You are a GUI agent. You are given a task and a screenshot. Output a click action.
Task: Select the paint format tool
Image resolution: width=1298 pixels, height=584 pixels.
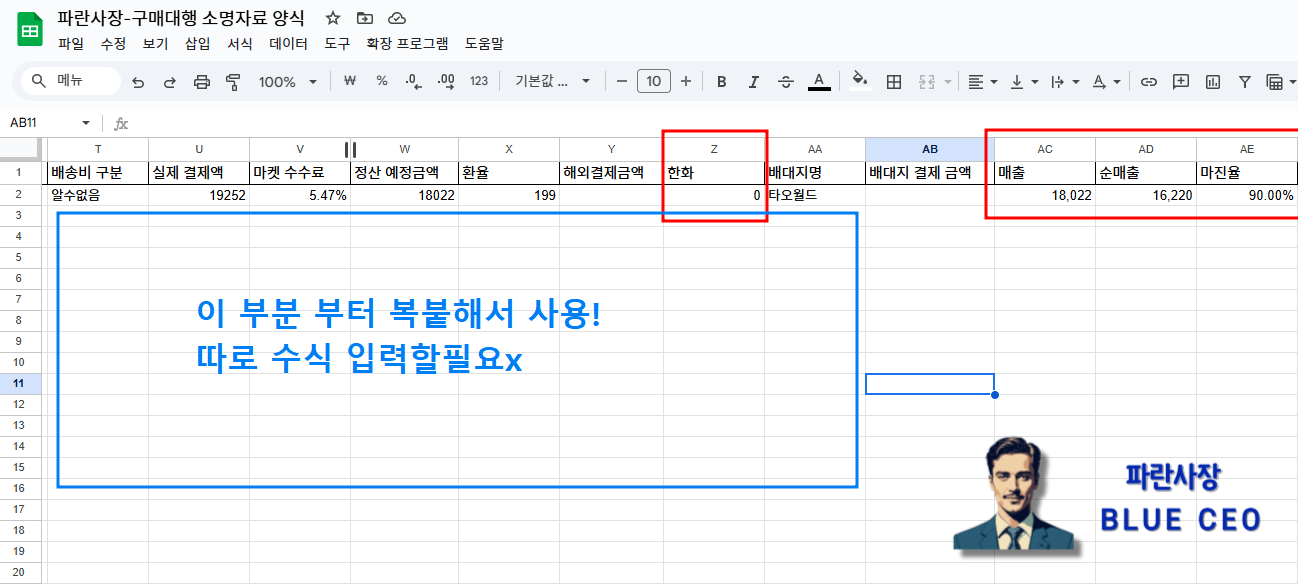click(x=232, y=82)
